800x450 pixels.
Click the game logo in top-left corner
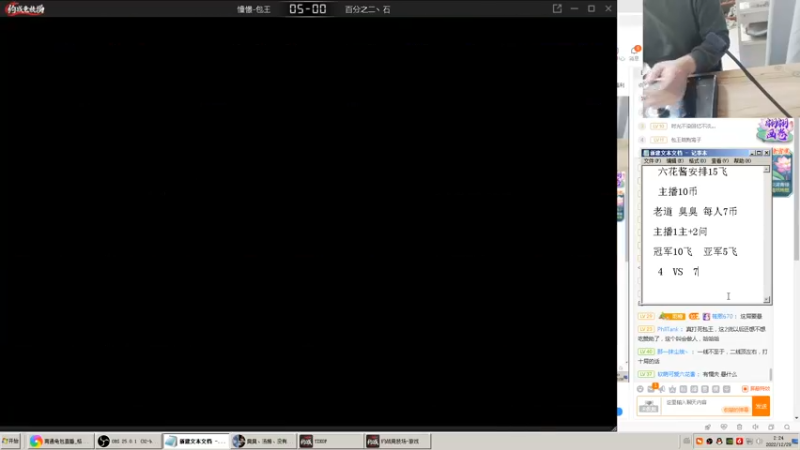(25, 9)
